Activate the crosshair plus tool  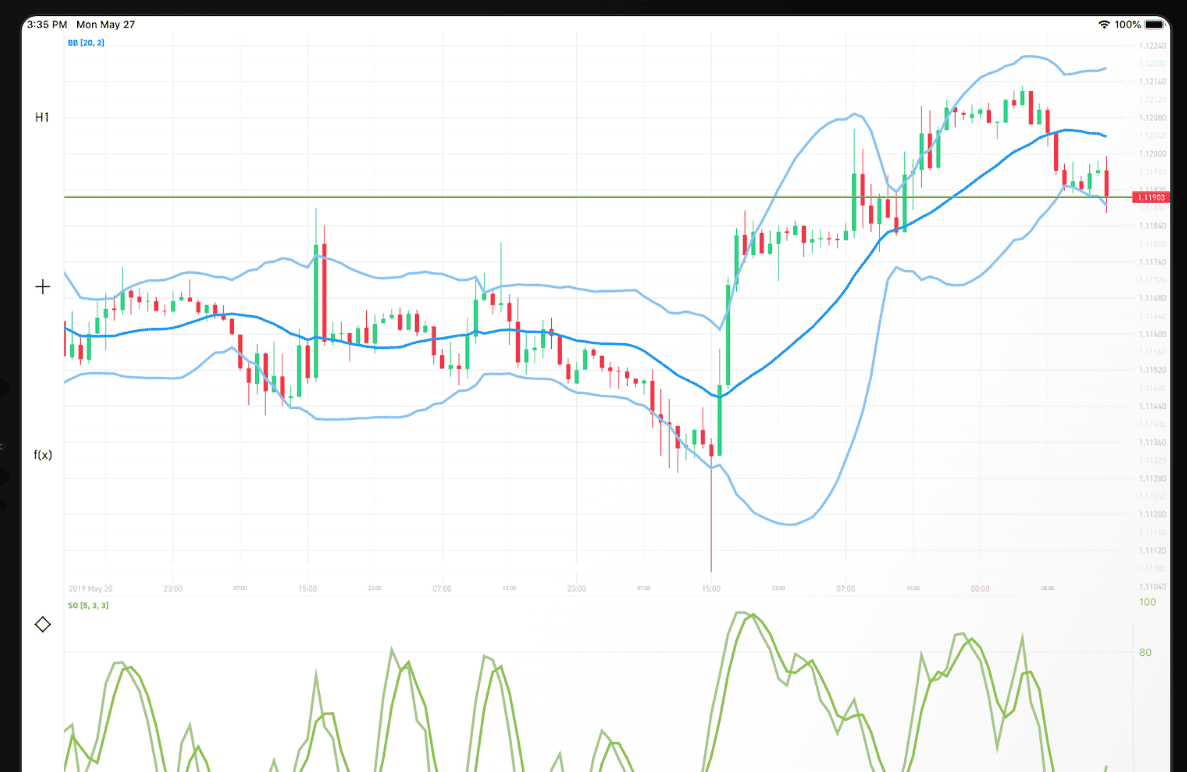[42, 287]
